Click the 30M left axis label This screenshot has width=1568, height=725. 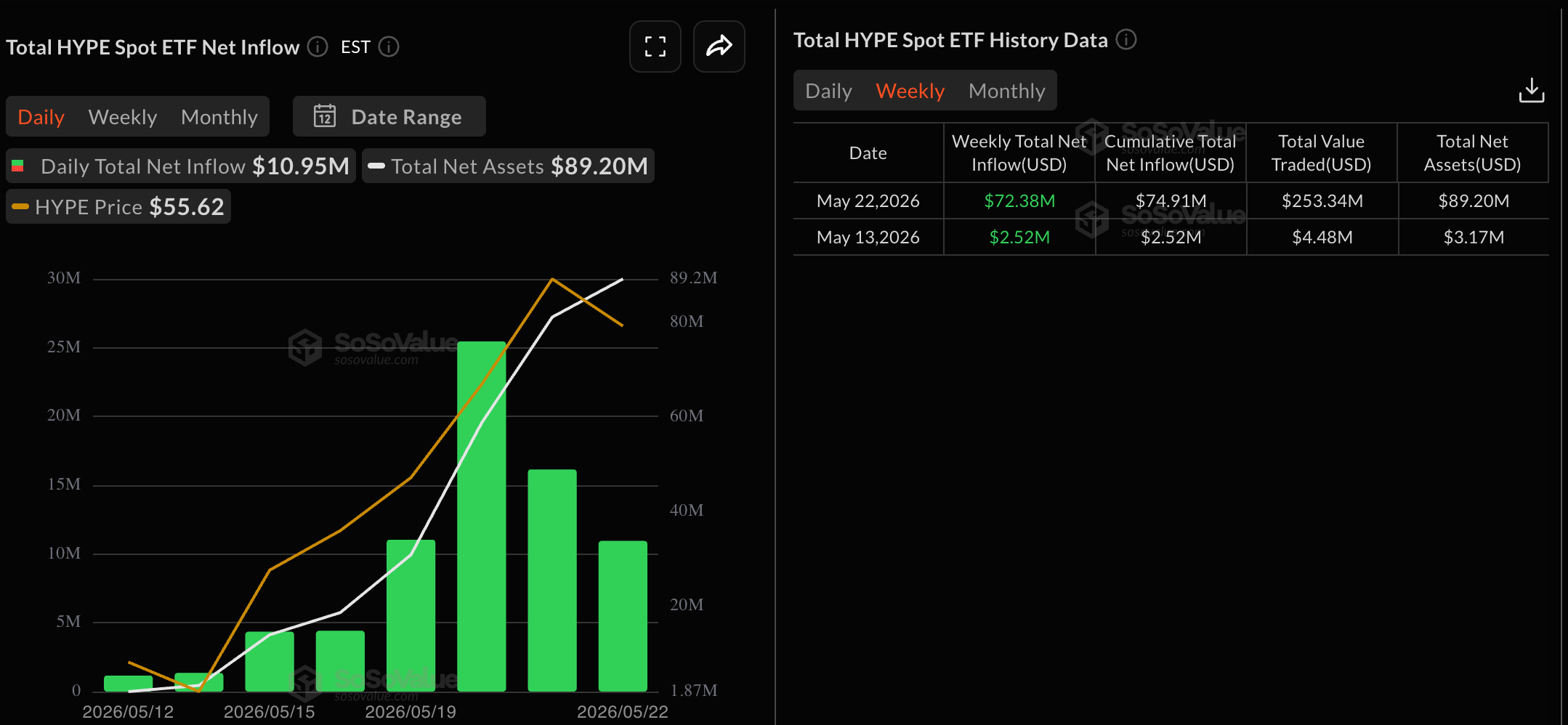64,278
